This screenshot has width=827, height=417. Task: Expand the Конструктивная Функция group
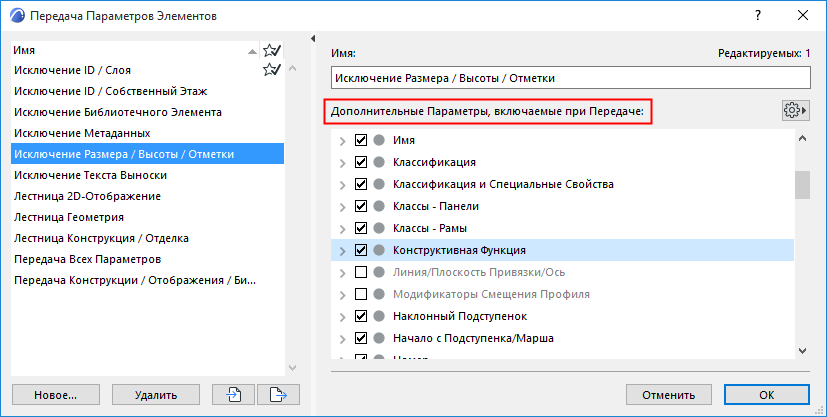[343, 251]
